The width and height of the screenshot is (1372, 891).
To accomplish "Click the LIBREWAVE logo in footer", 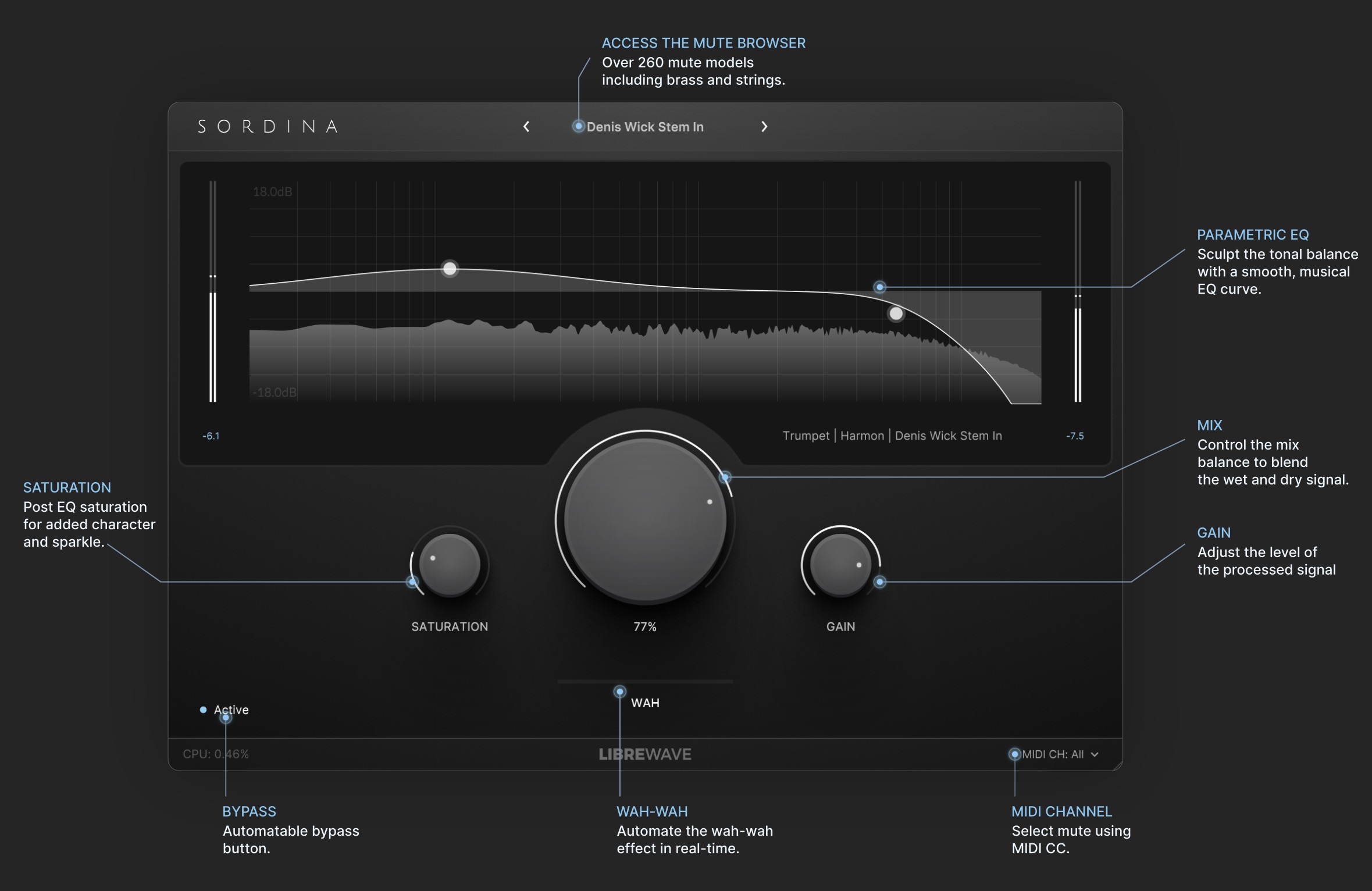I will [645, 754].
